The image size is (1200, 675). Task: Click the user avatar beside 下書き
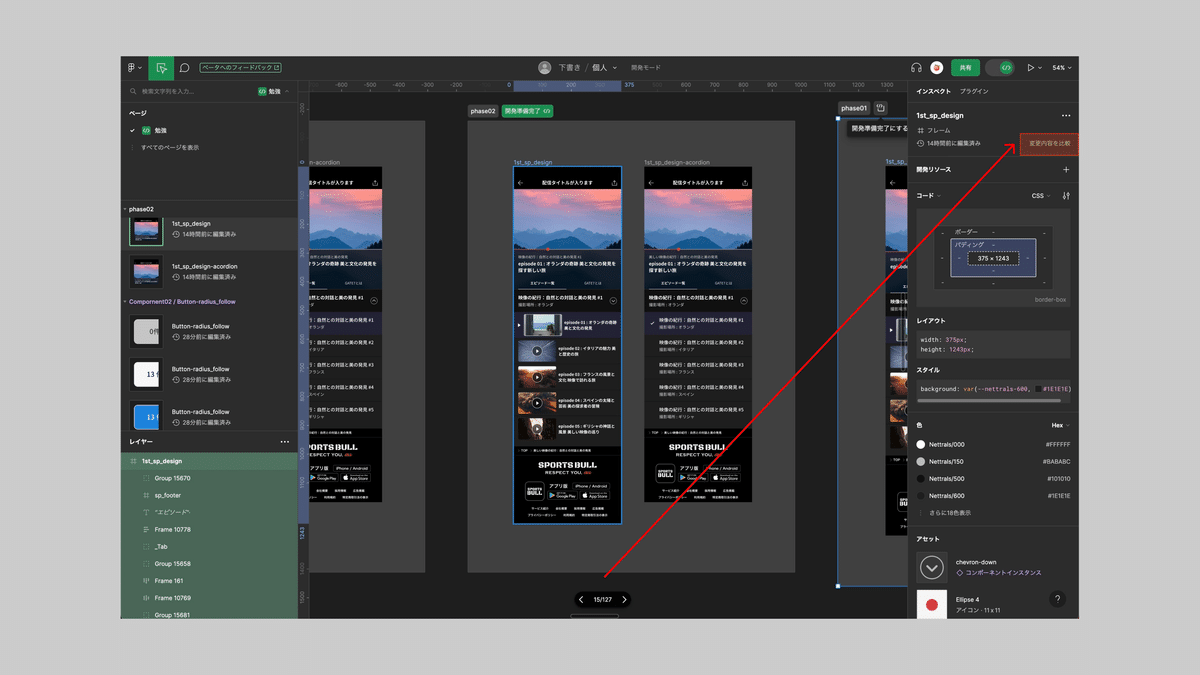pyautogui.click(x=544, y=68)
